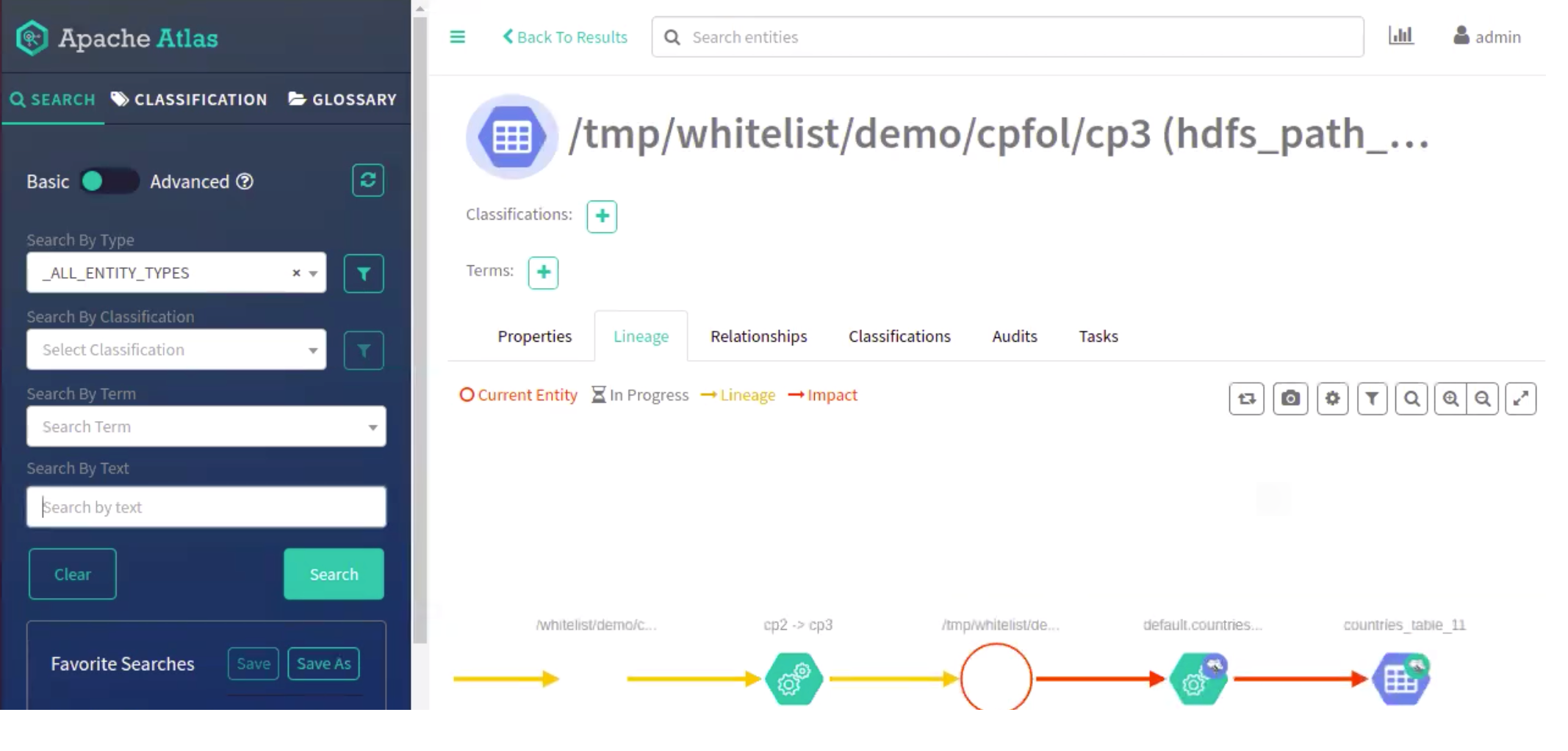Click the lineage filter funnel icon
Image resolution: width=1568 pixels, height=751 pixels.
click(1372, 399)
